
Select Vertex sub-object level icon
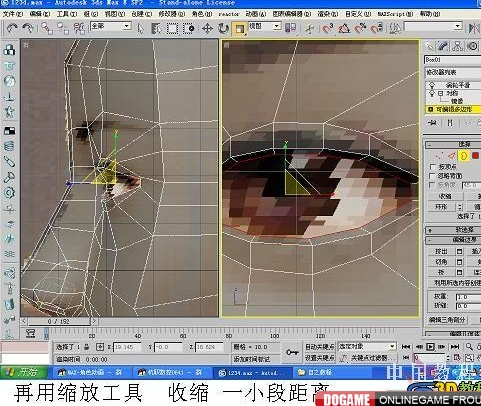(439, 156)
